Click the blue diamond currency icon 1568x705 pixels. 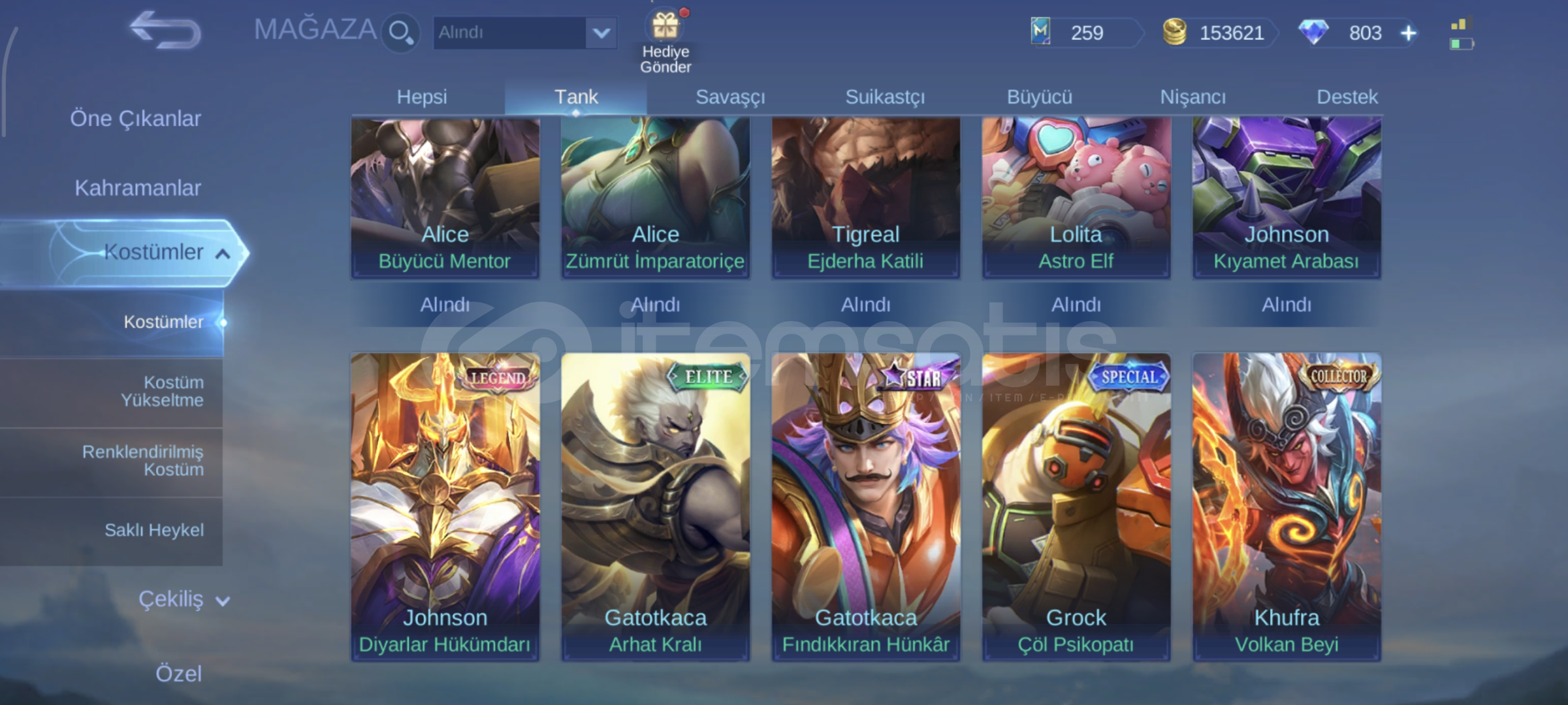tap(1313, 32)
